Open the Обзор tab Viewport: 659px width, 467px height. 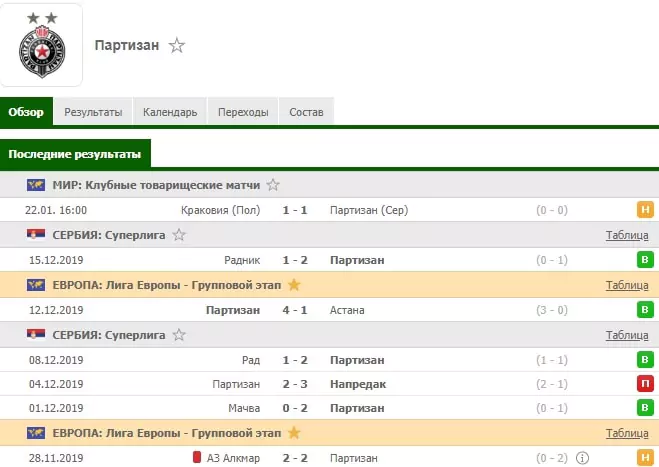(x=26, y=112)
